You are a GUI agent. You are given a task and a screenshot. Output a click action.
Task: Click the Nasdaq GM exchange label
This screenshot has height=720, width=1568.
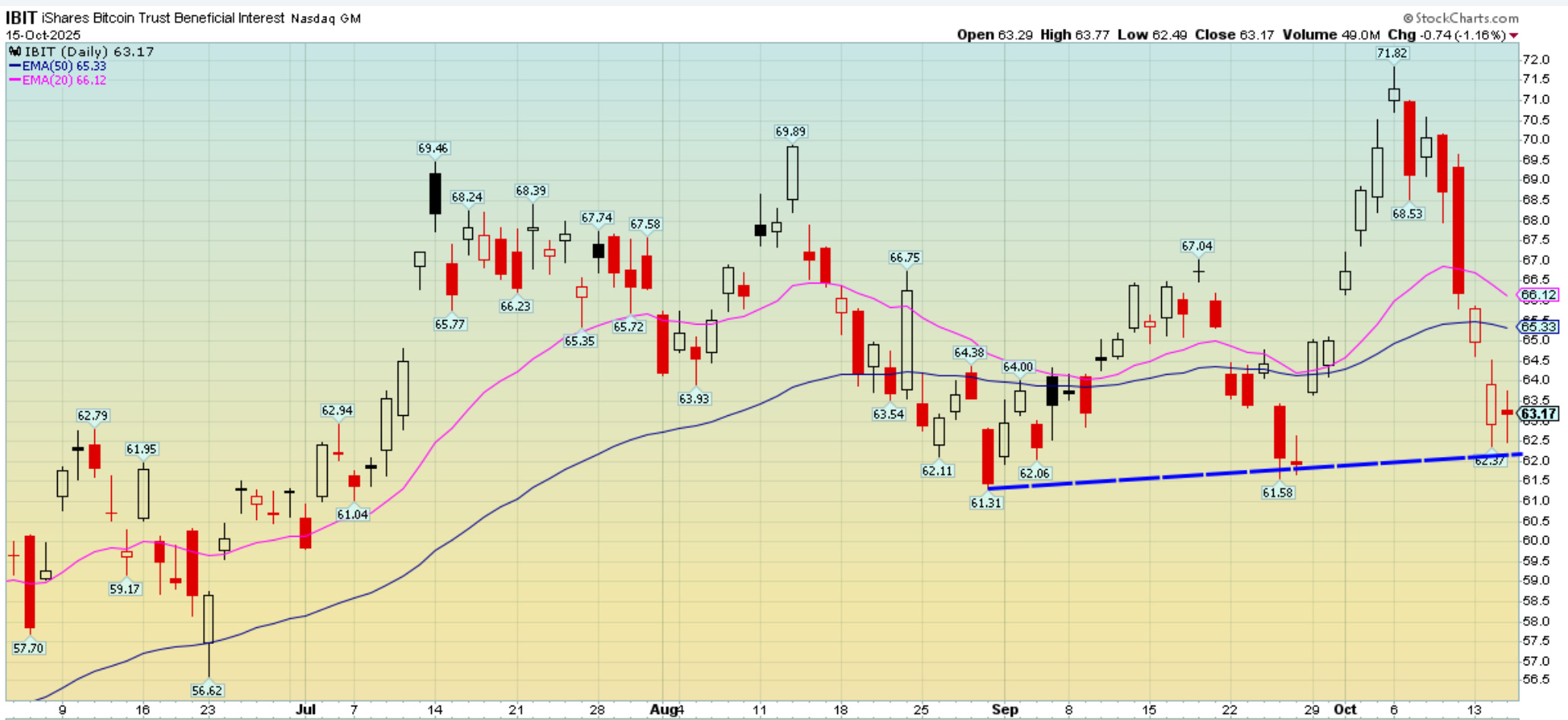click(x=326, y=18)
